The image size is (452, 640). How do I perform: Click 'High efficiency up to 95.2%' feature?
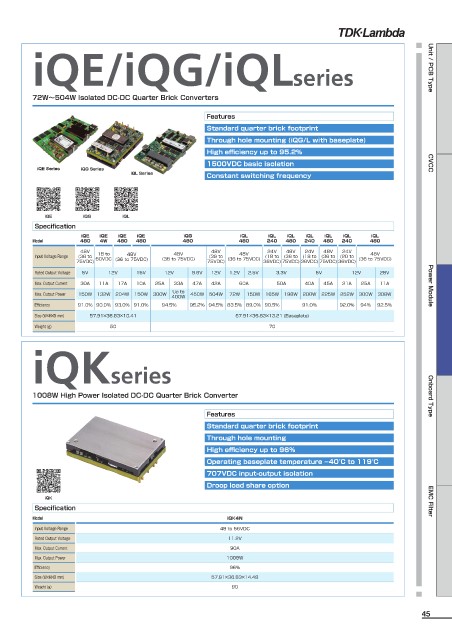click(x=299, y=152)
